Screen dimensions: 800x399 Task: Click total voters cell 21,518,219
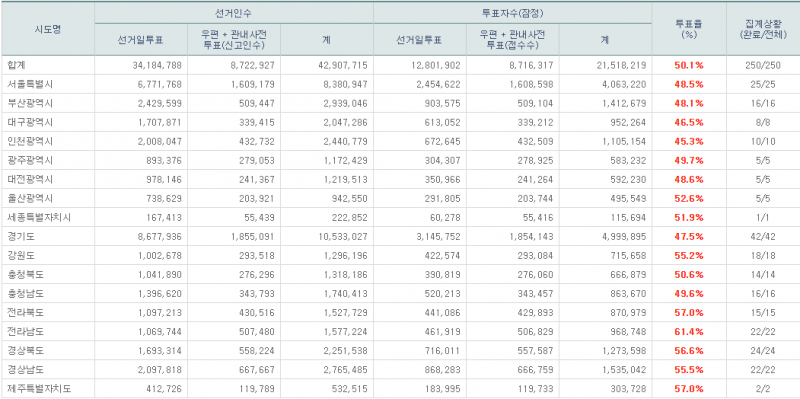(621, 65)
